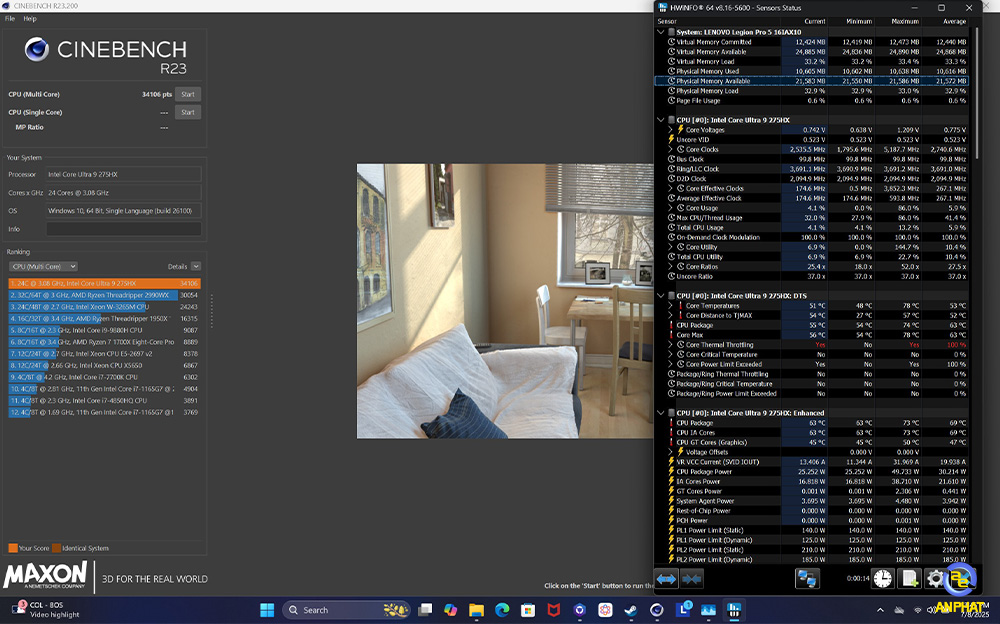Screen dimensions: 1000x624
Task: Open Microsoft Store from the taskbar
Action: tap(528, 610)
